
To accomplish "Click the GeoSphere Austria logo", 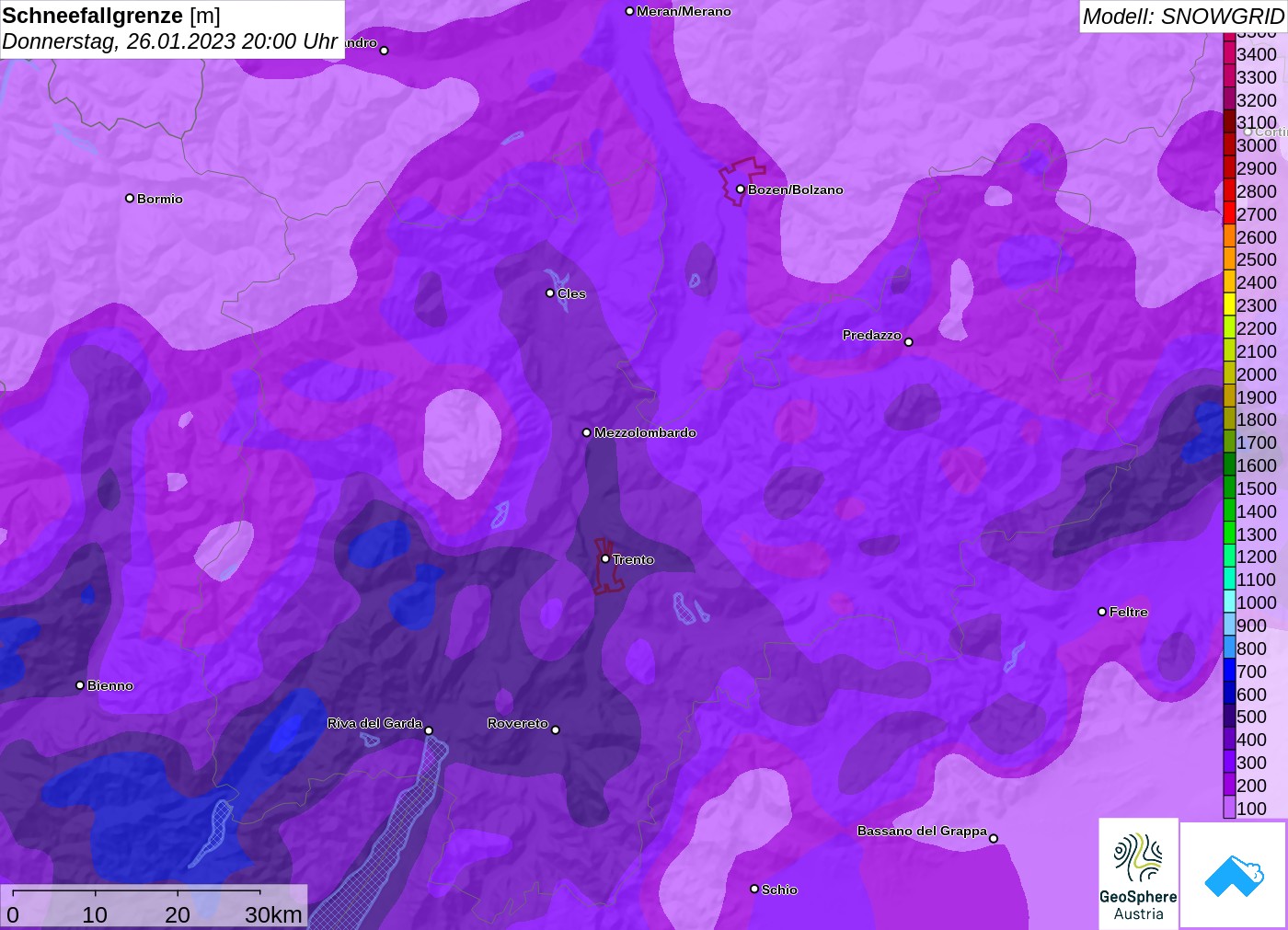I will [x=1138, y=874].
